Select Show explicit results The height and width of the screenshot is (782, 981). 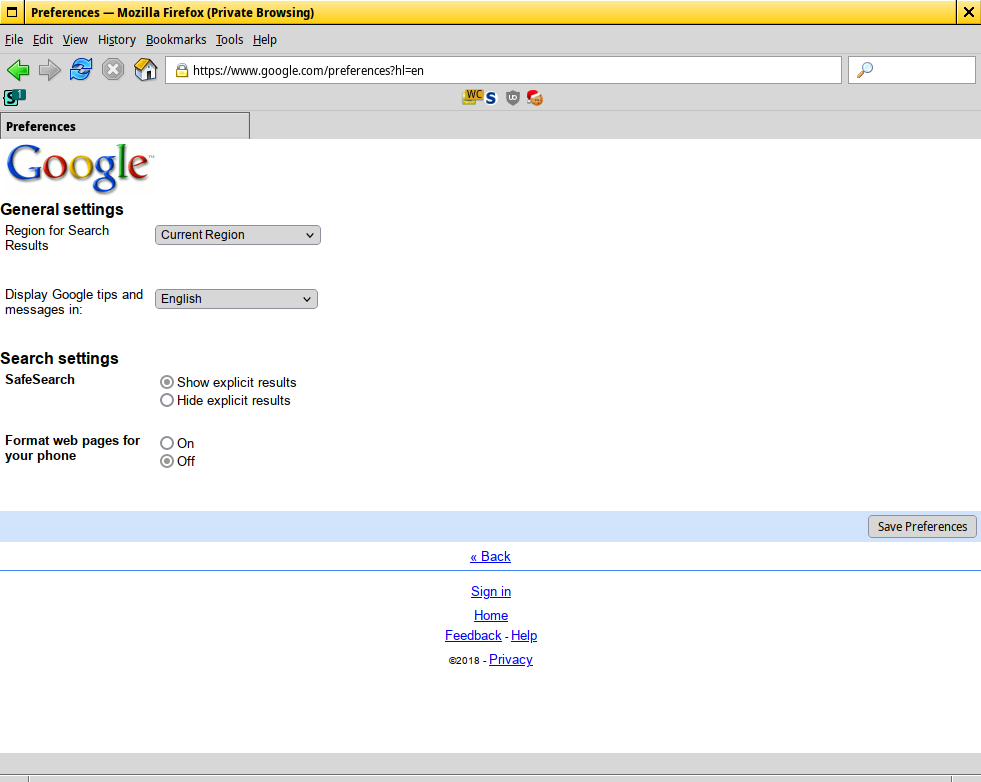pyautogui.click(x=166, y=382)
